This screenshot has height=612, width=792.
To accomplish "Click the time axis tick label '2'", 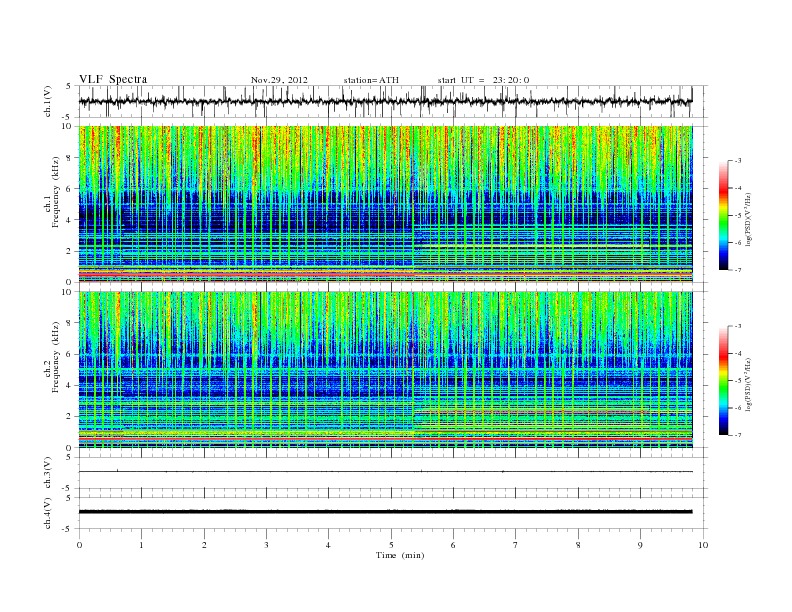I will (x=204, y=545).
